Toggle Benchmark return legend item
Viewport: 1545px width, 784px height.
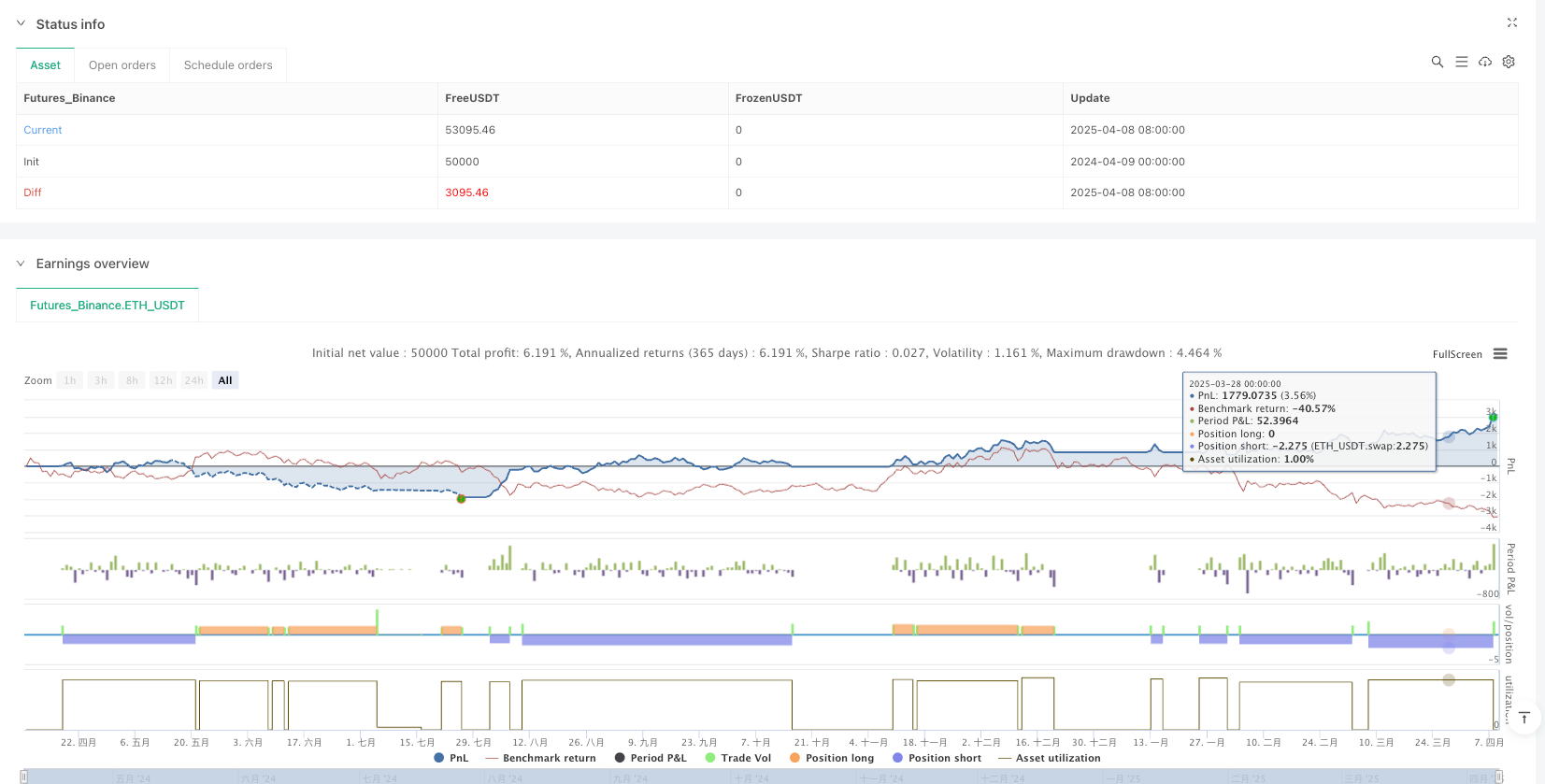click(x=540, y=758)
